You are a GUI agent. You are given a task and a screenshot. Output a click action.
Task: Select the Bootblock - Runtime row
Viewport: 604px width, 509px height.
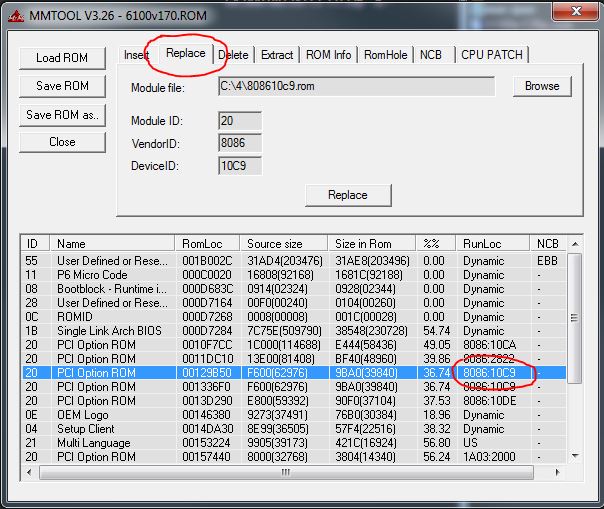(294, 289)
